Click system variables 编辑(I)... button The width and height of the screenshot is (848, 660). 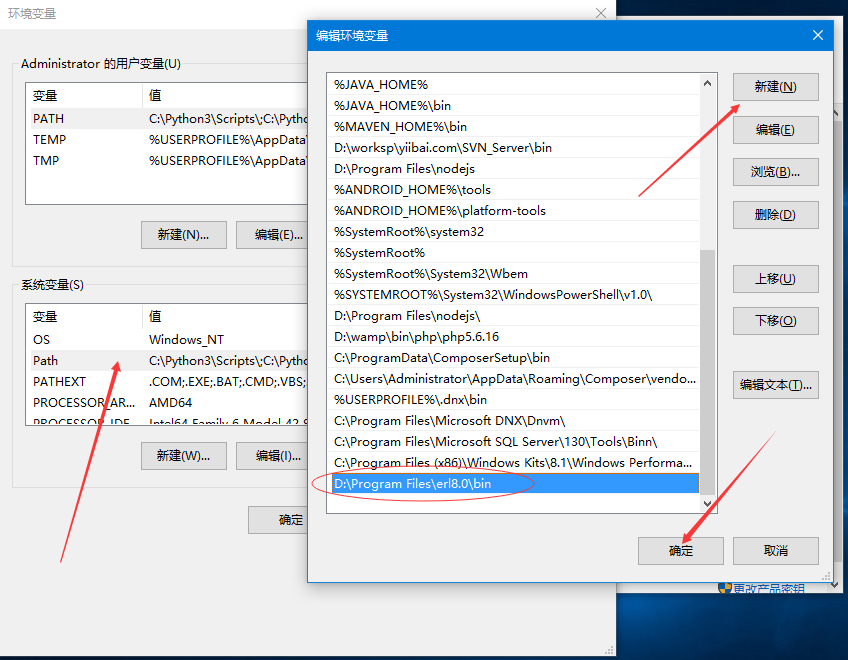pyautogui.click(x=273, y=456)
